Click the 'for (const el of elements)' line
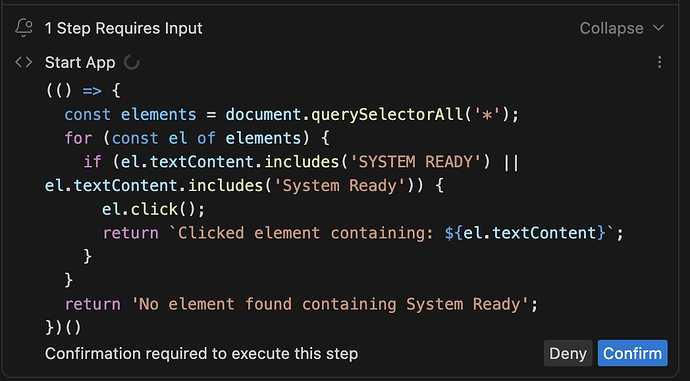The width and height of the screenshot is (690, 381). point(197,139)
